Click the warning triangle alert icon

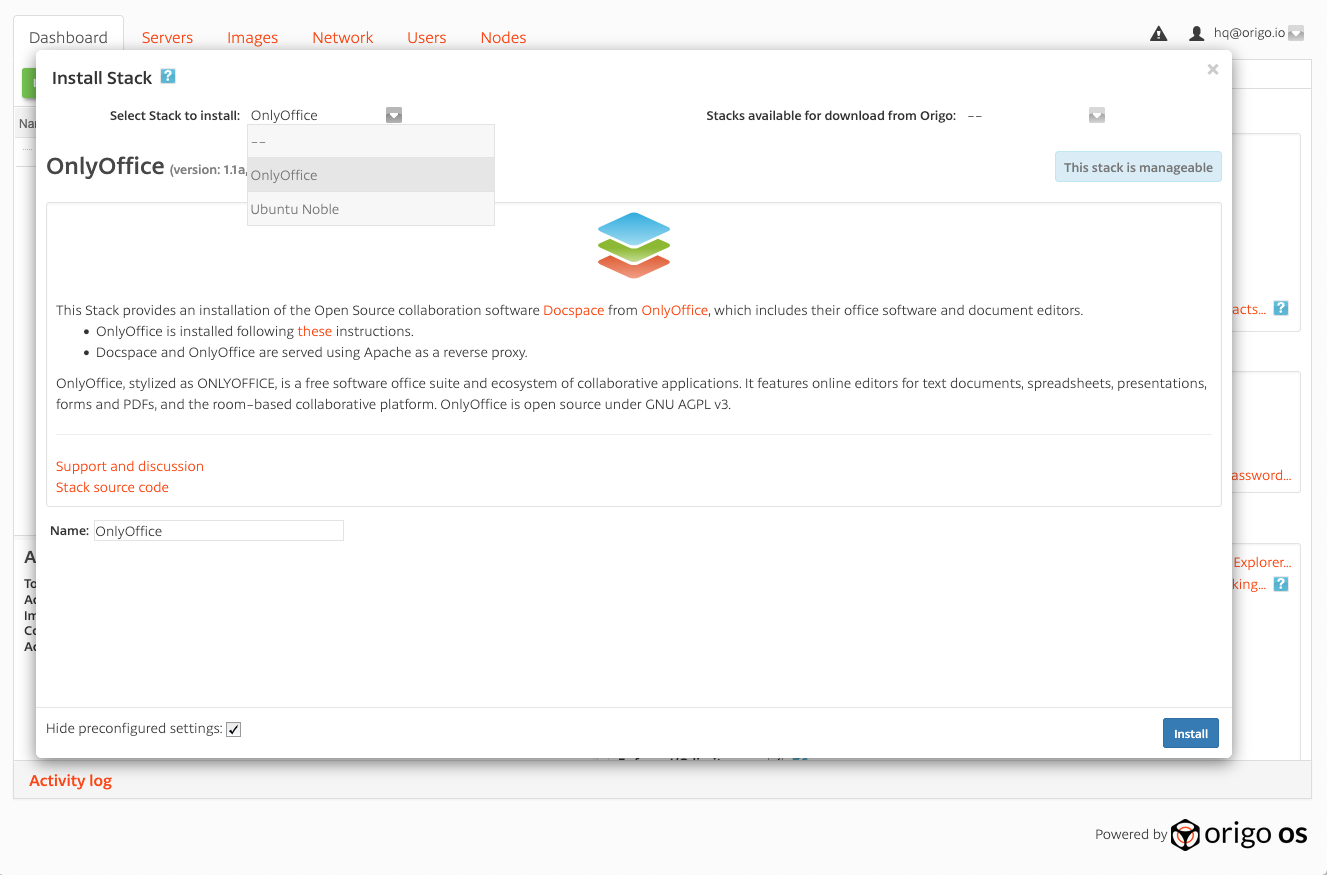tap(1158, 34)
